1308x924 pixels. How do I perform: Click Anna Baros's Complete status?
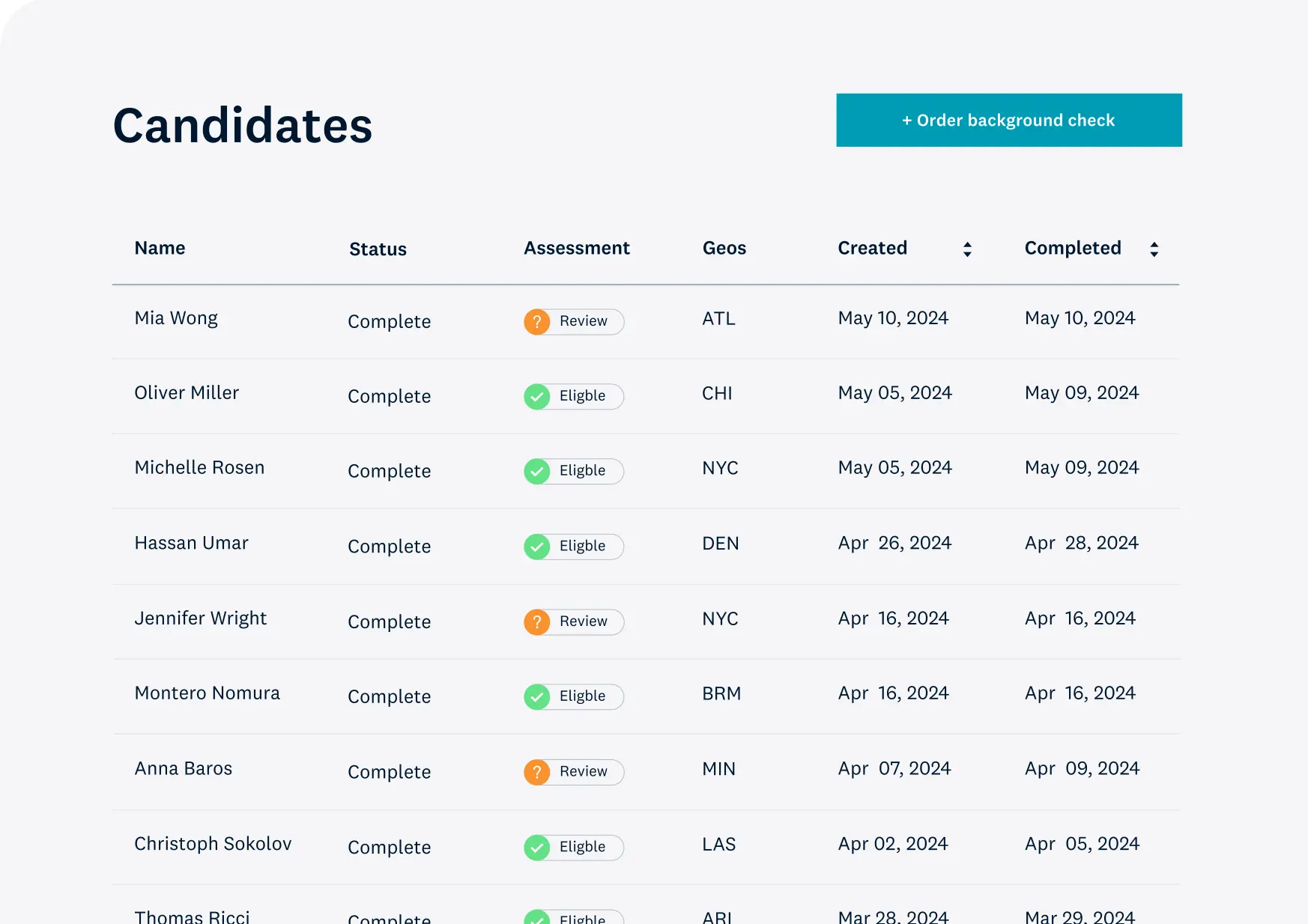389,773
